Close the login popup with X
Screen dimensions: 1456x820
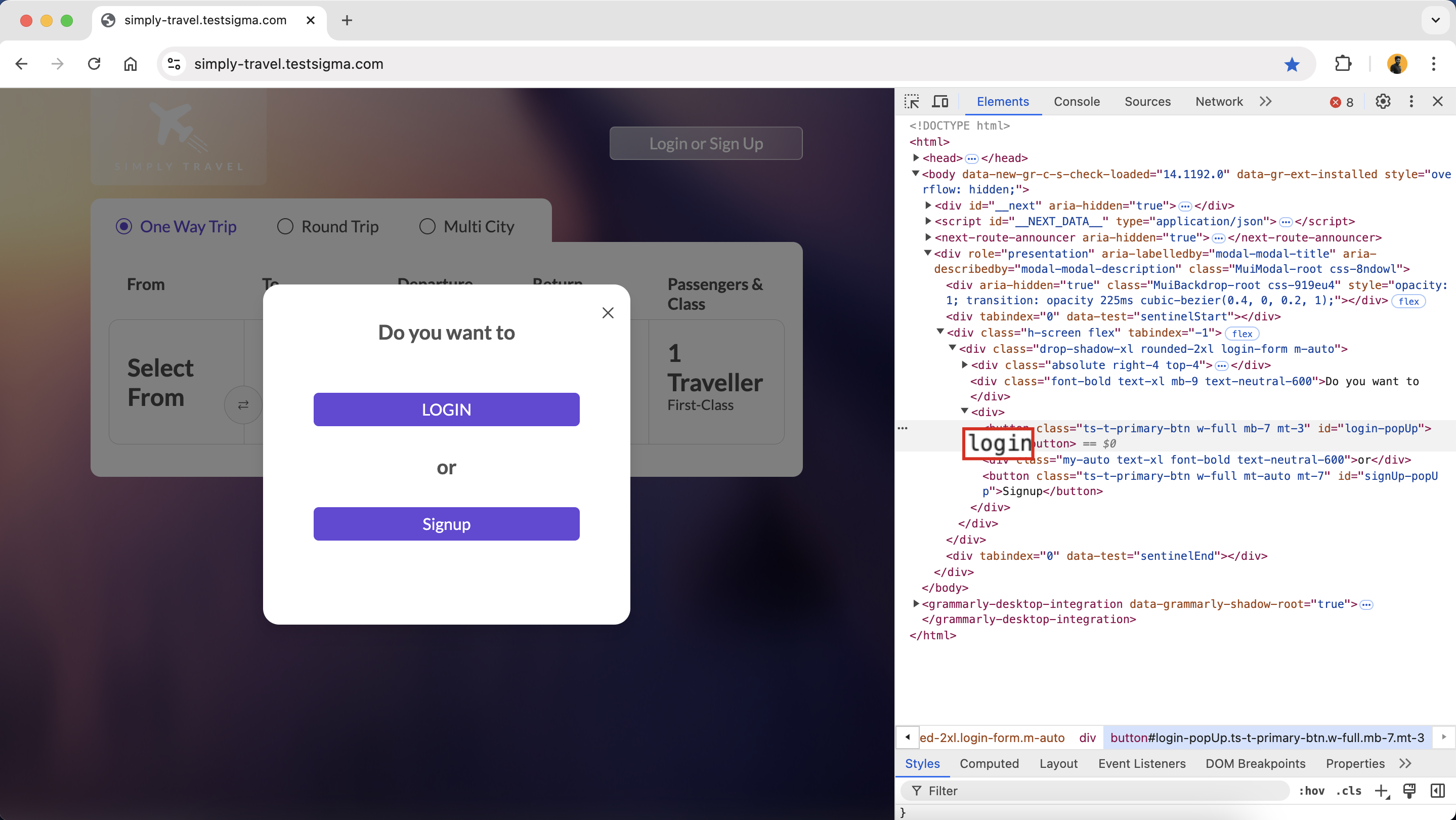tap(608, 313)
